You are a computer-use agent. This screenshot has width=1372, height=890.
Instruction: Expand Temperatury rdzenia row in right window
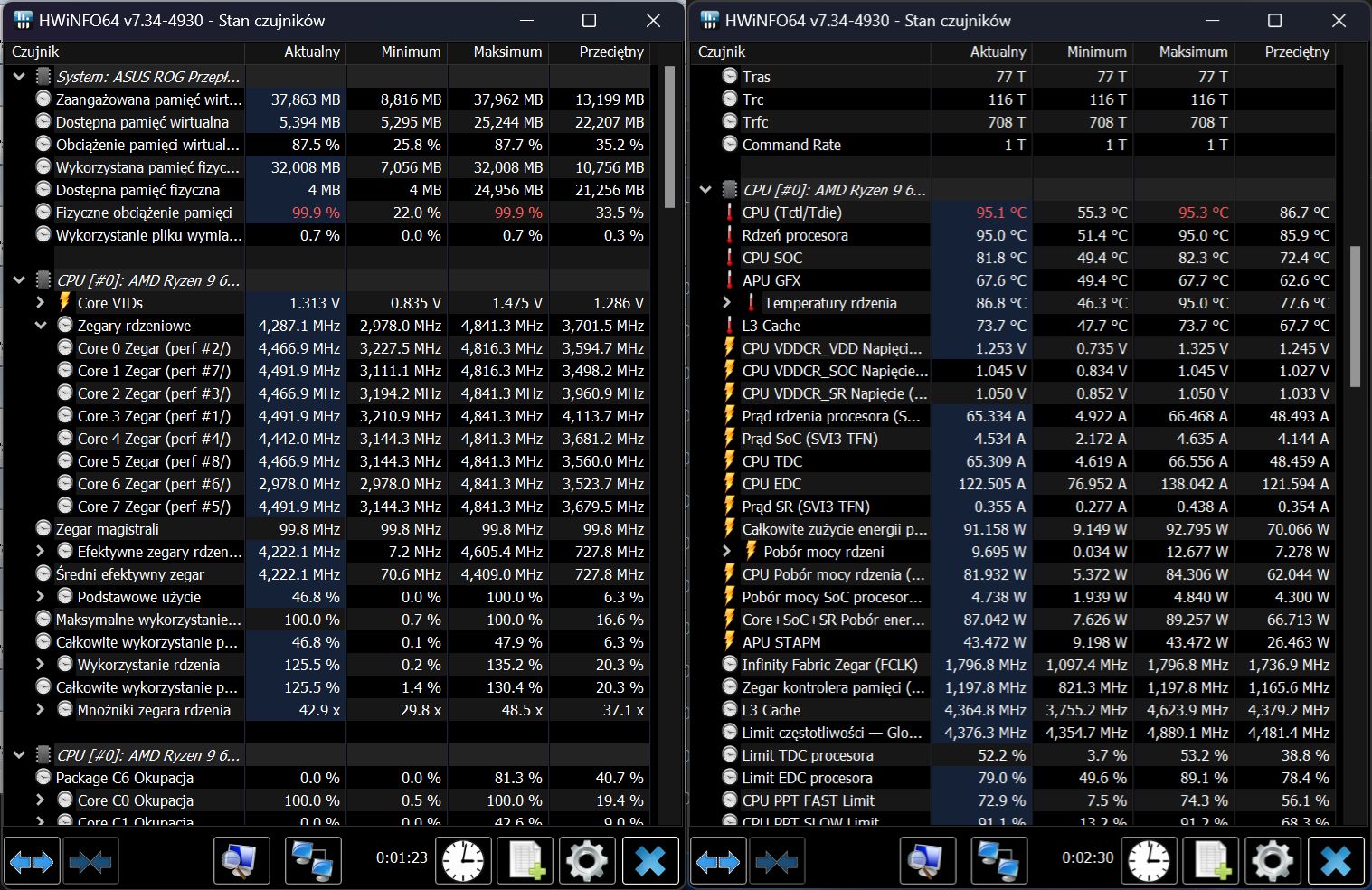(727, 303)
